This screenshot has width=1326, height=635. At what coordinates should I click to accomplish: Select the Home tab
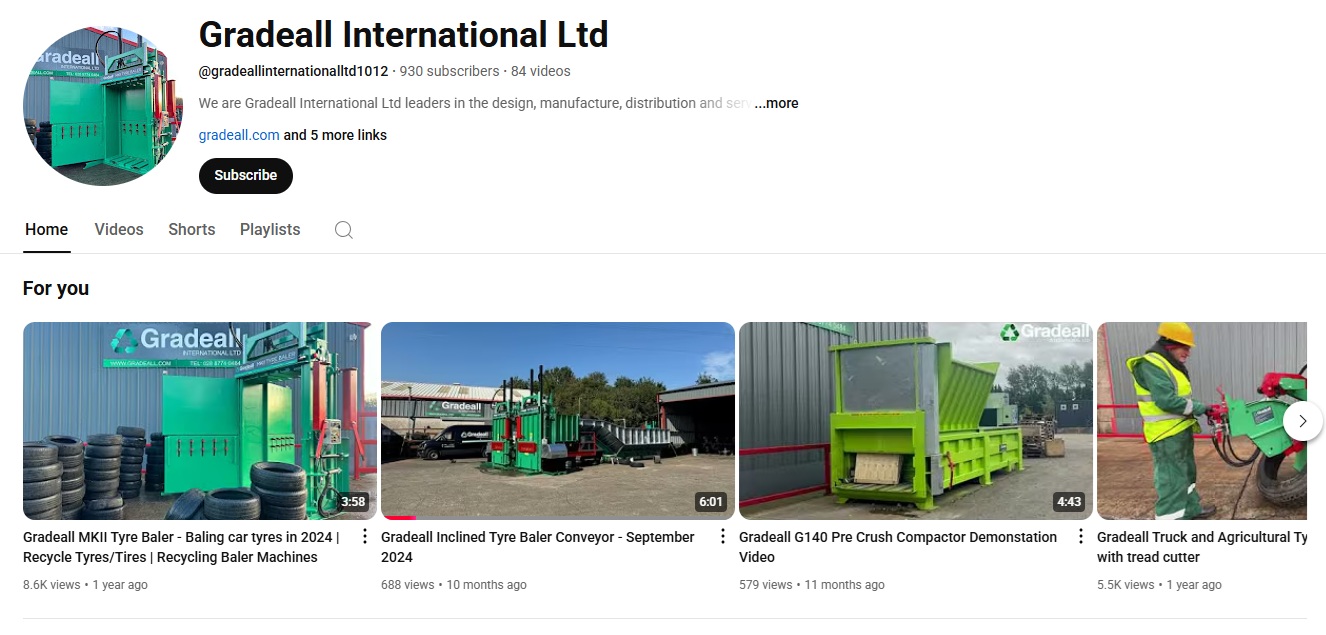[x=46, y=229]
